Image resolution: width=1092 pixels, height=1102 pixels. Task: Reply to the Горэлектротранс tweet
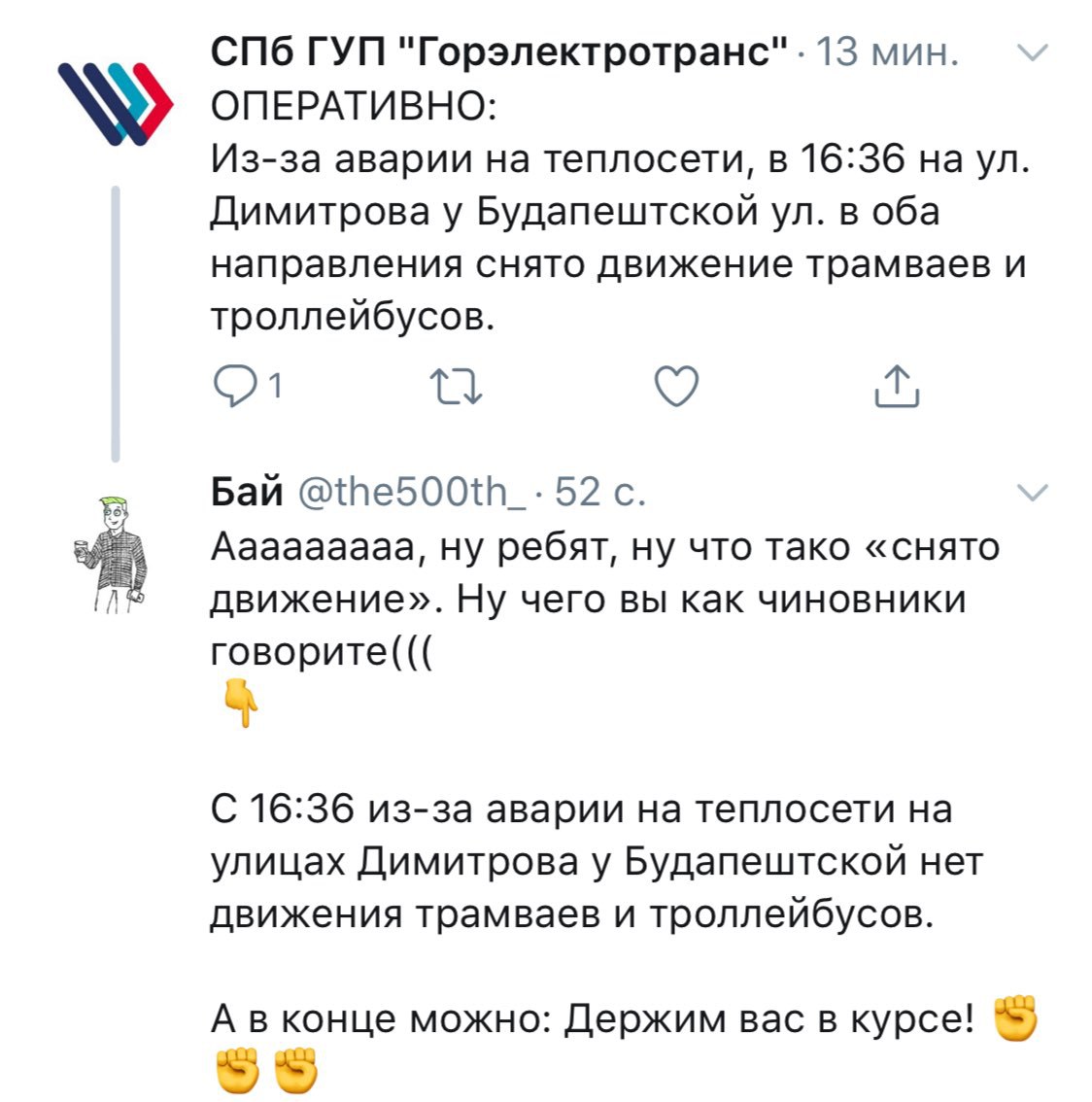pyautogui.click(x=233, y=387)
